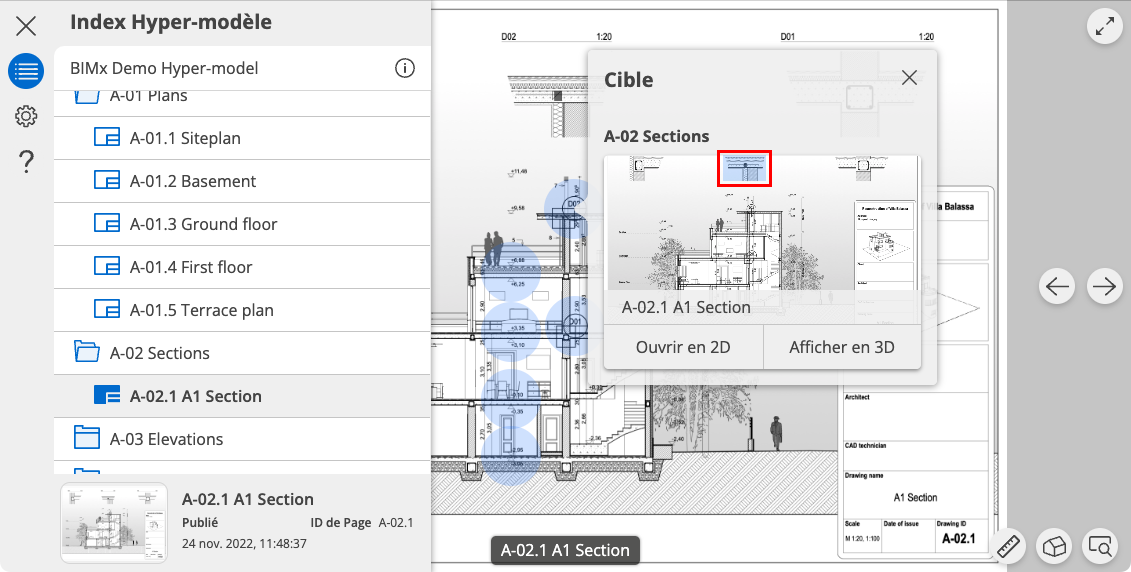Click Afficher en 3D button
This screenshot has height=572, width=1131.
click(x=842, y=347)
